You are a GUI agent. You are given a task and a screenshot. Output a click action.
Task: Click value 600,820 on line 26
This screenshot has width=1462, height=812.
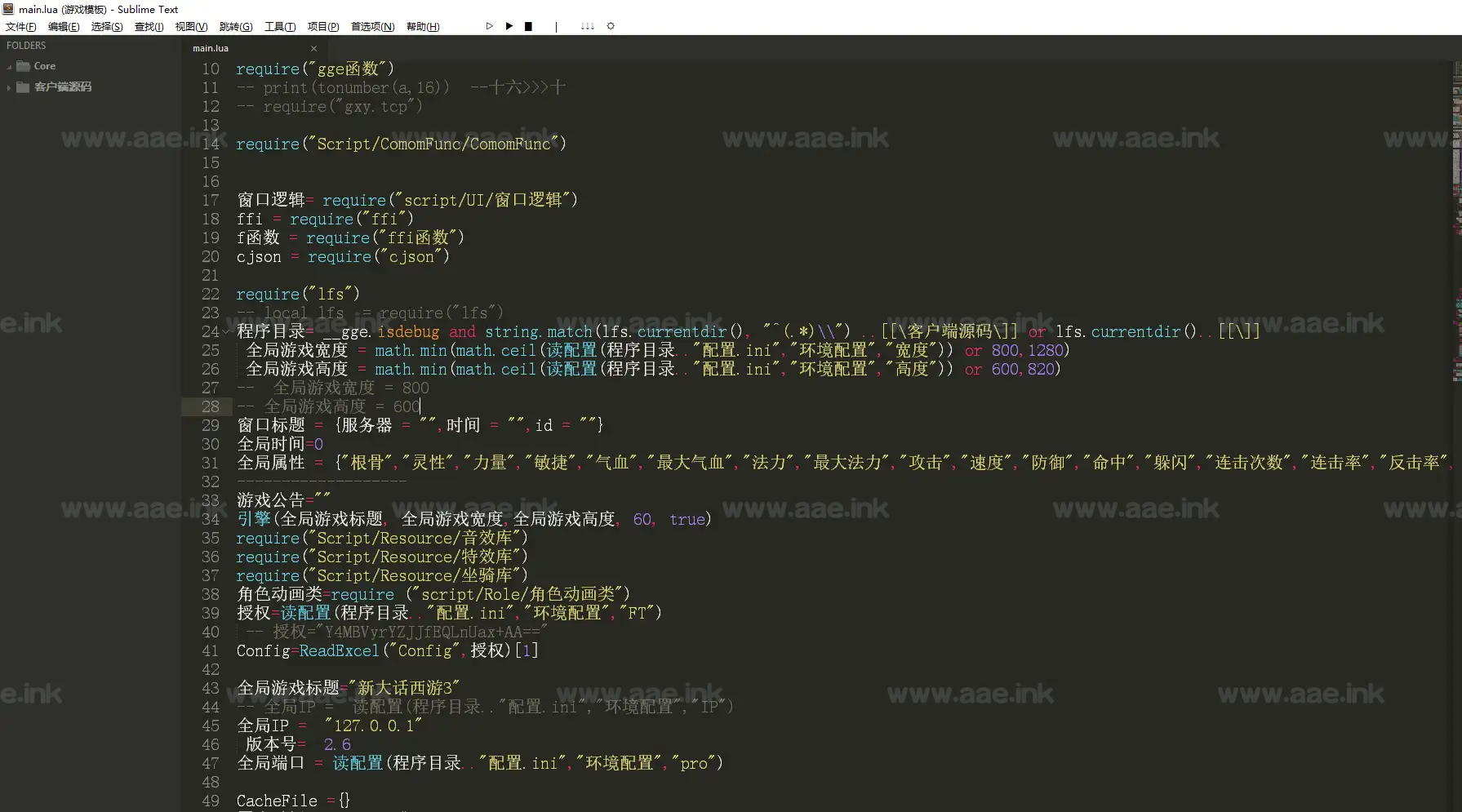point(1024,369)
